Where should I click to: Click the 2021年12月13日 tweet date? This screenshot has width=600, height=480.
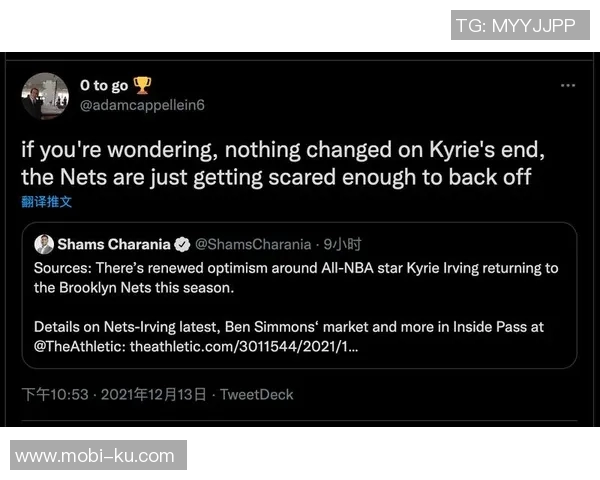point(154,394)
